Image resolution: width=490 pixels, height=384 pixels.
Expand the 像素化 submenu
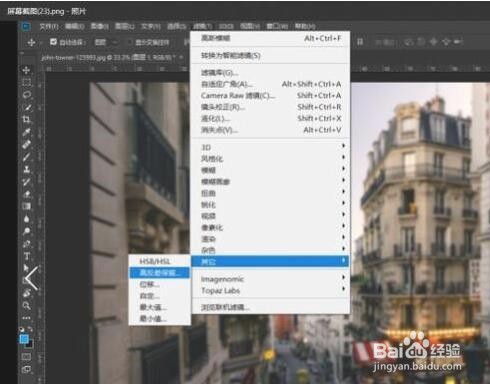(270, 227)
